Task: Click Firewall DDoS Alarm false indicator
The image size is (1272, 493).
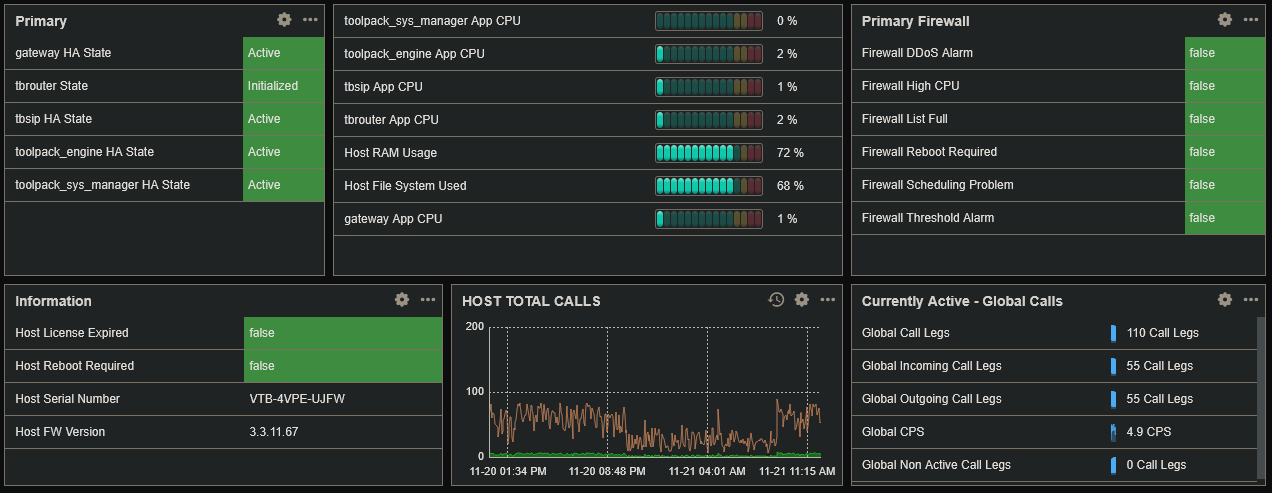Action: coord(1224,53)
